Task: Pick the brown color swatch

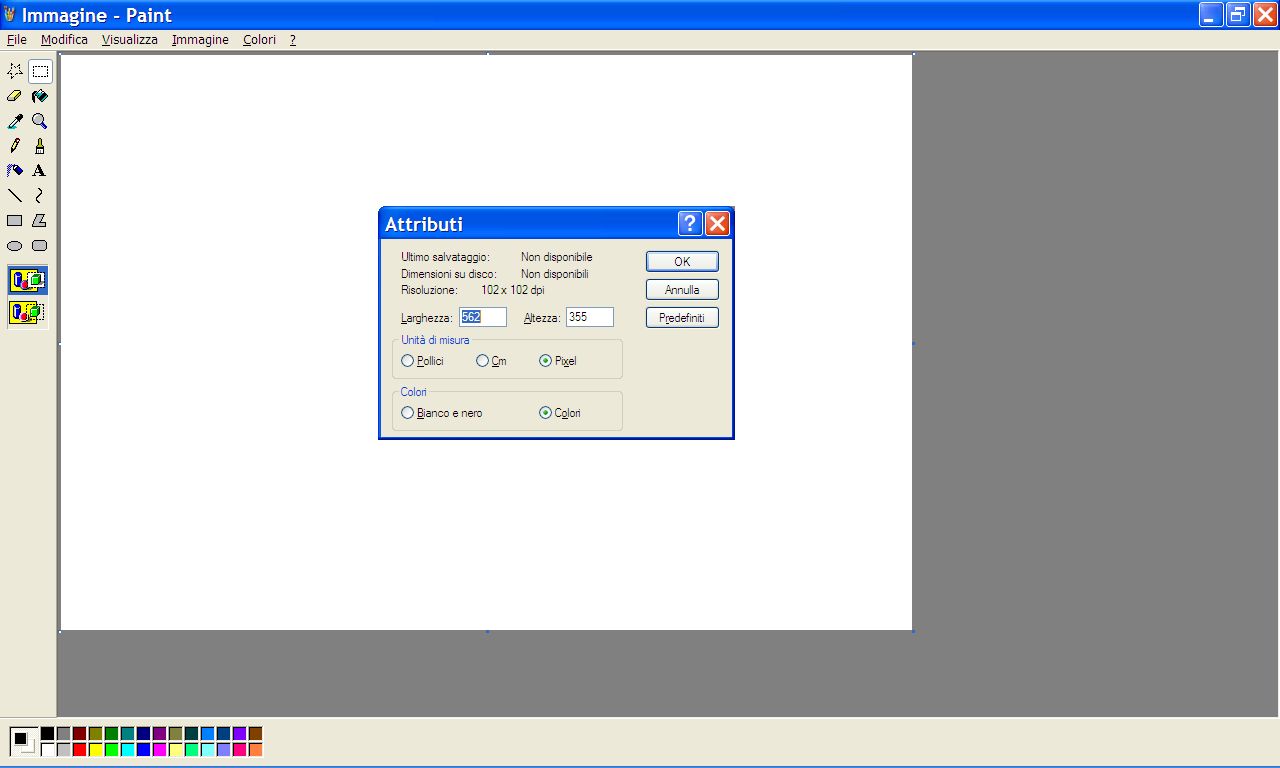Action: tap(255, 734)
